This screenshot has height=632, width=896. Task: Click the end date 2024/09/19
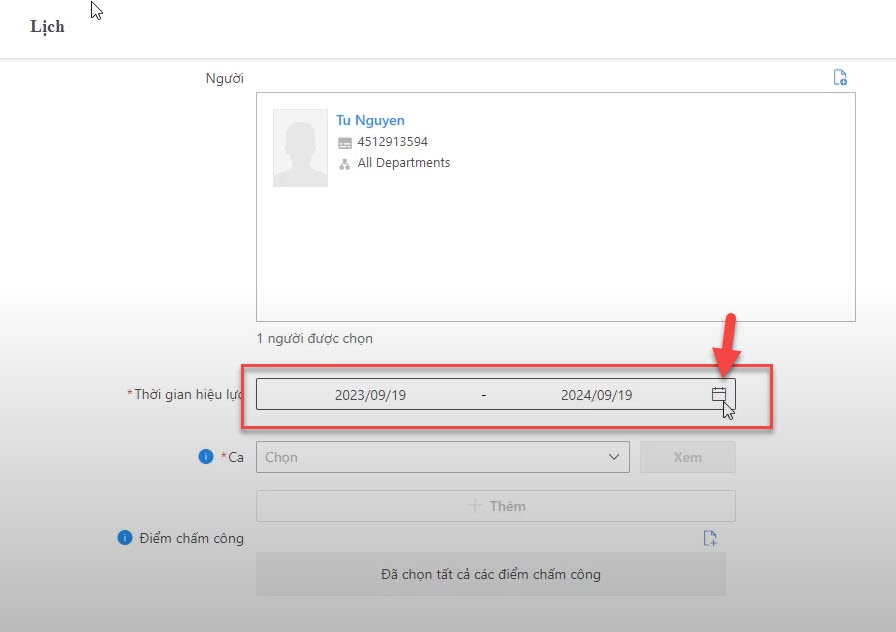click(x=596, y=395)
